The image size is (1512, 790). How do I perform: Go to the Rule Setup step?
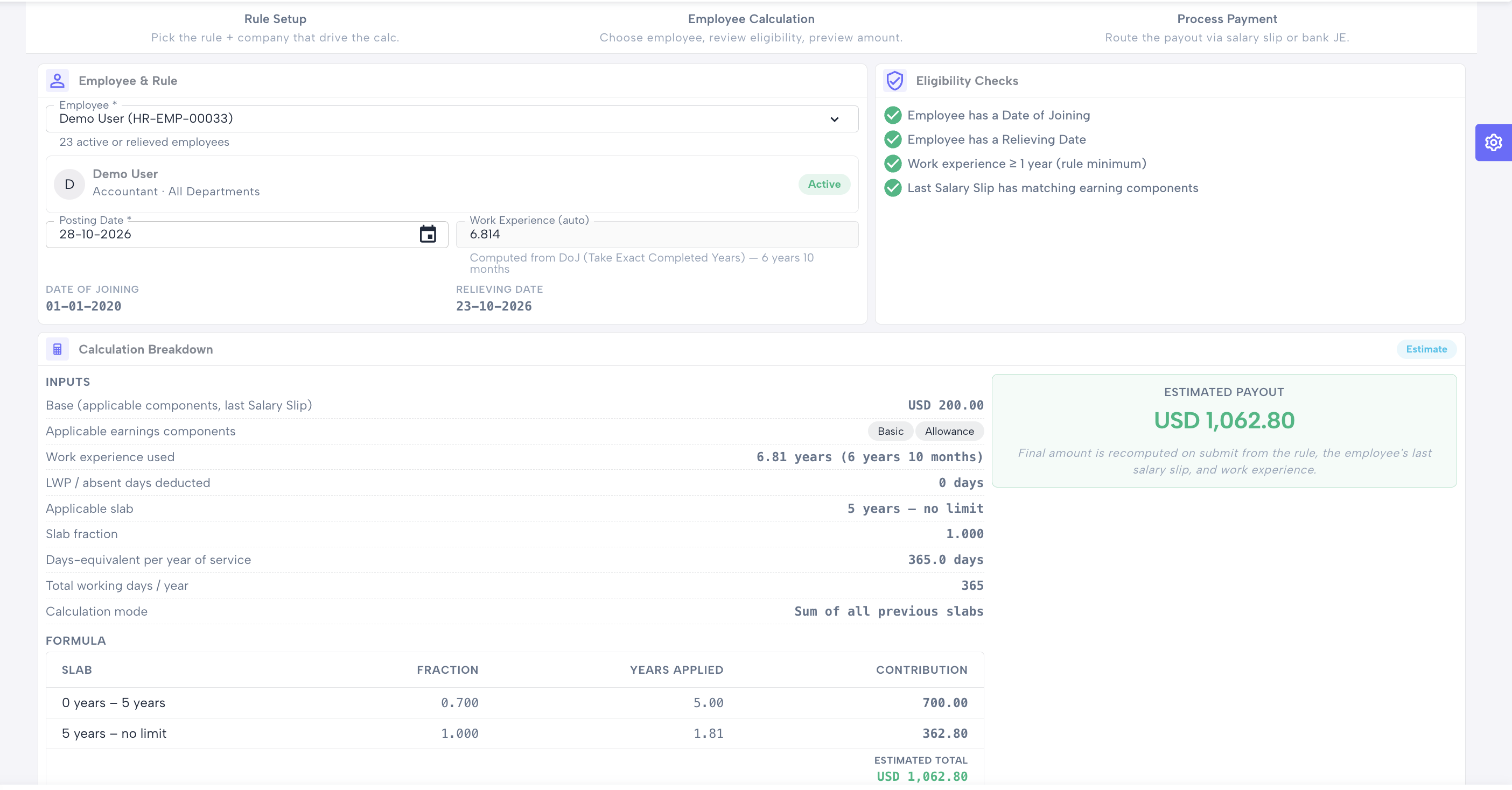tap(275, 27)
